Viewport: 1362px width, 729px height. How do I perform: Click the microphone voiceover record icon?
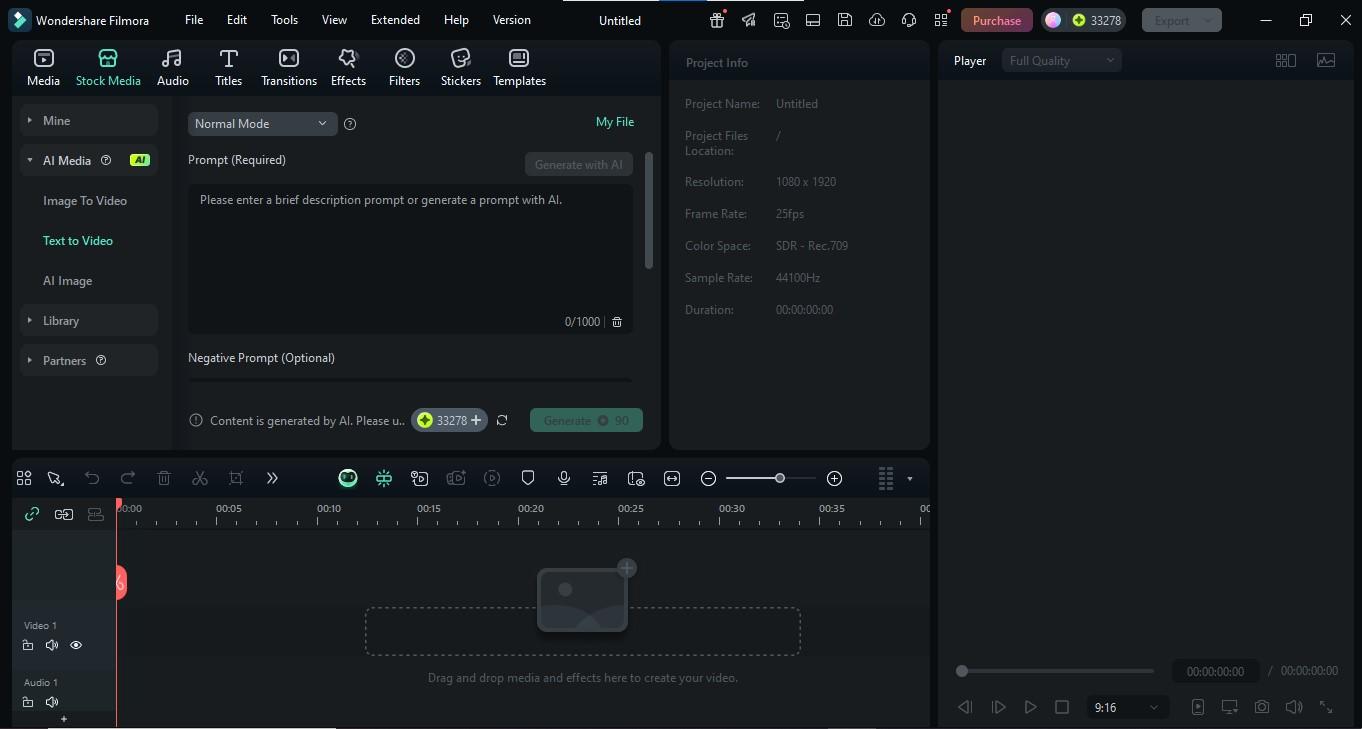[564, 478]
